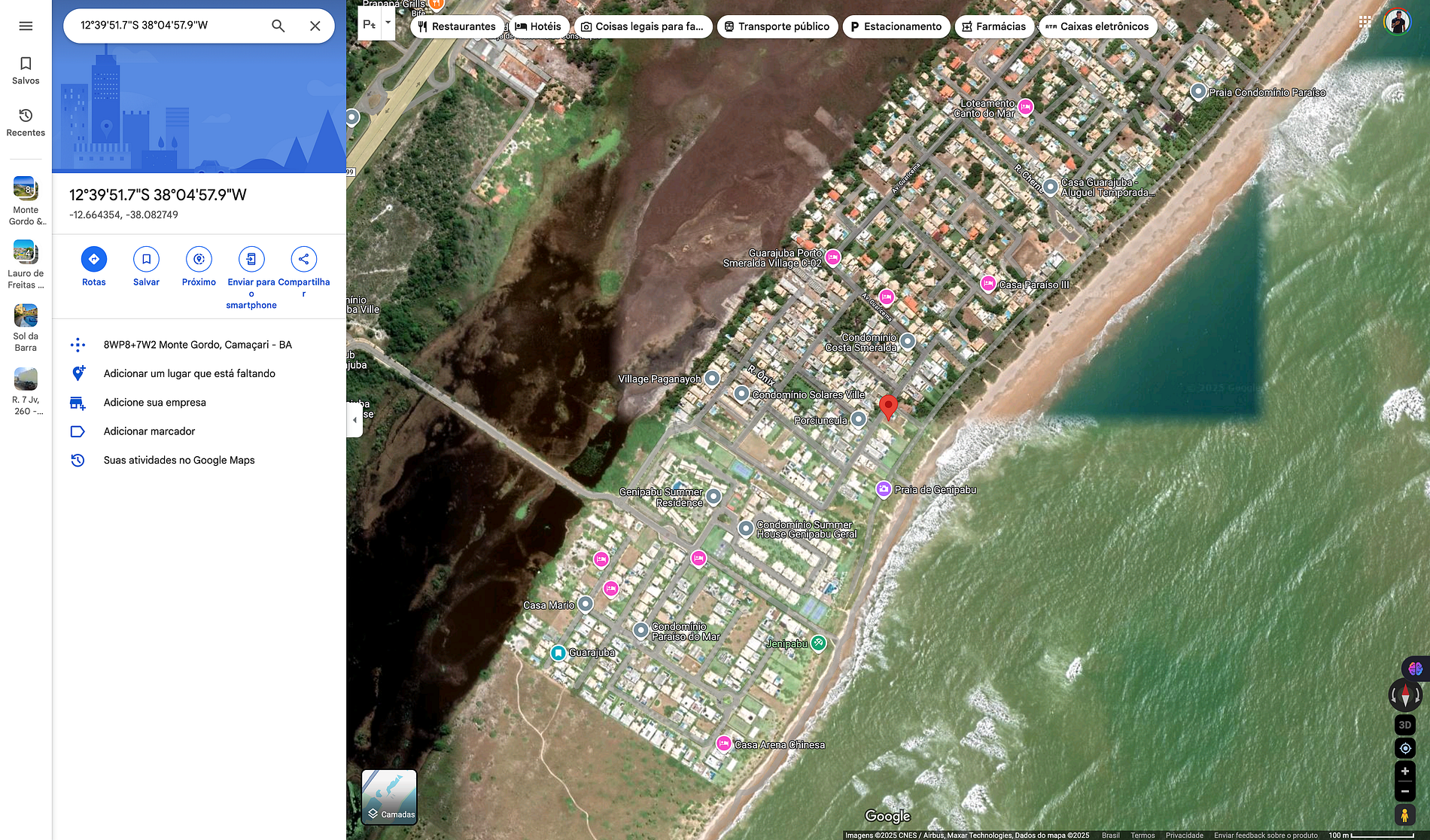The width and height of the screenshot is (1430, 840).
Task: Select the Farmácias category chip
Action: (993, 26)
